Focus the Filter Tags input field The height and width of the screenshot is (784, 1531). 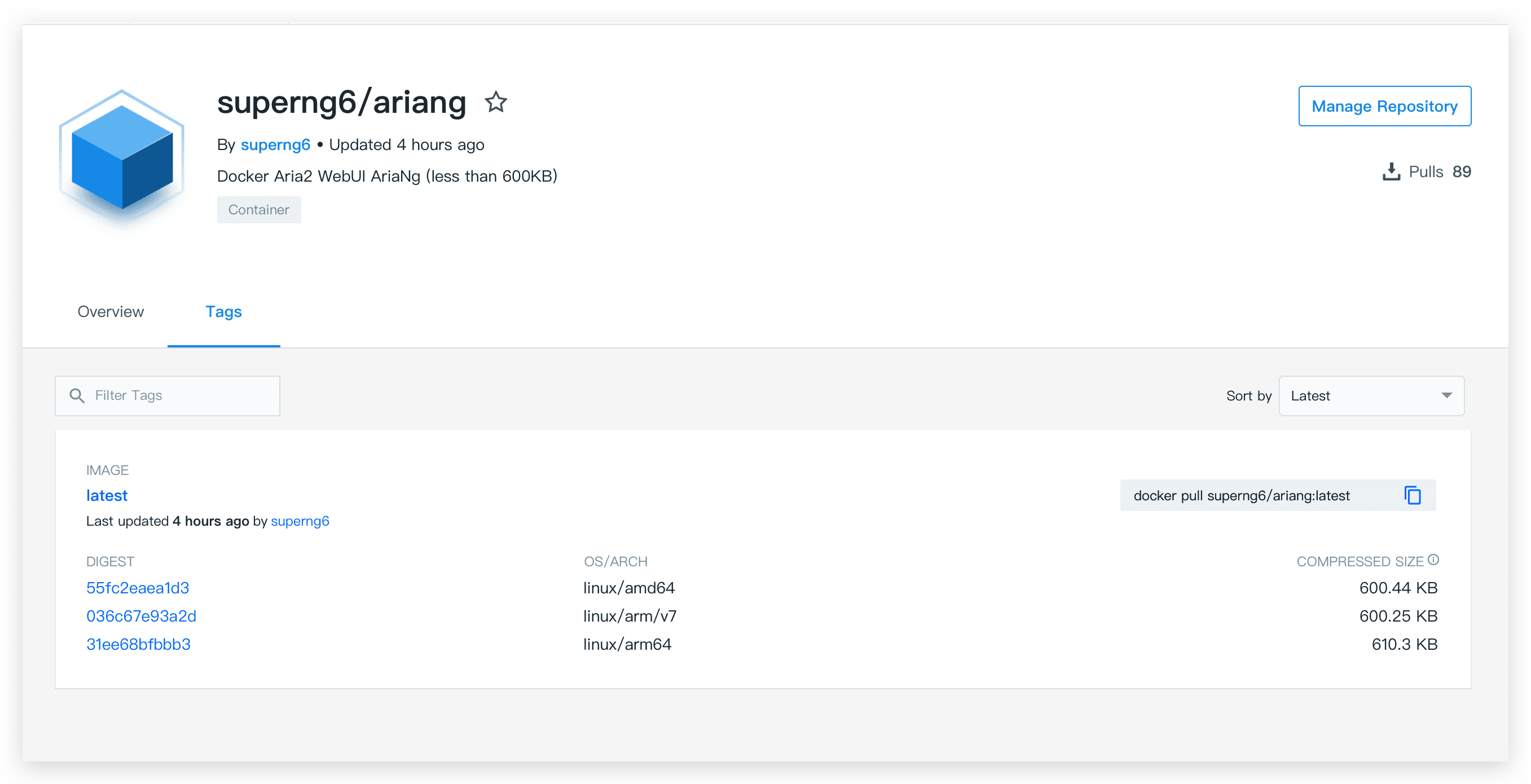pos(178,396)
